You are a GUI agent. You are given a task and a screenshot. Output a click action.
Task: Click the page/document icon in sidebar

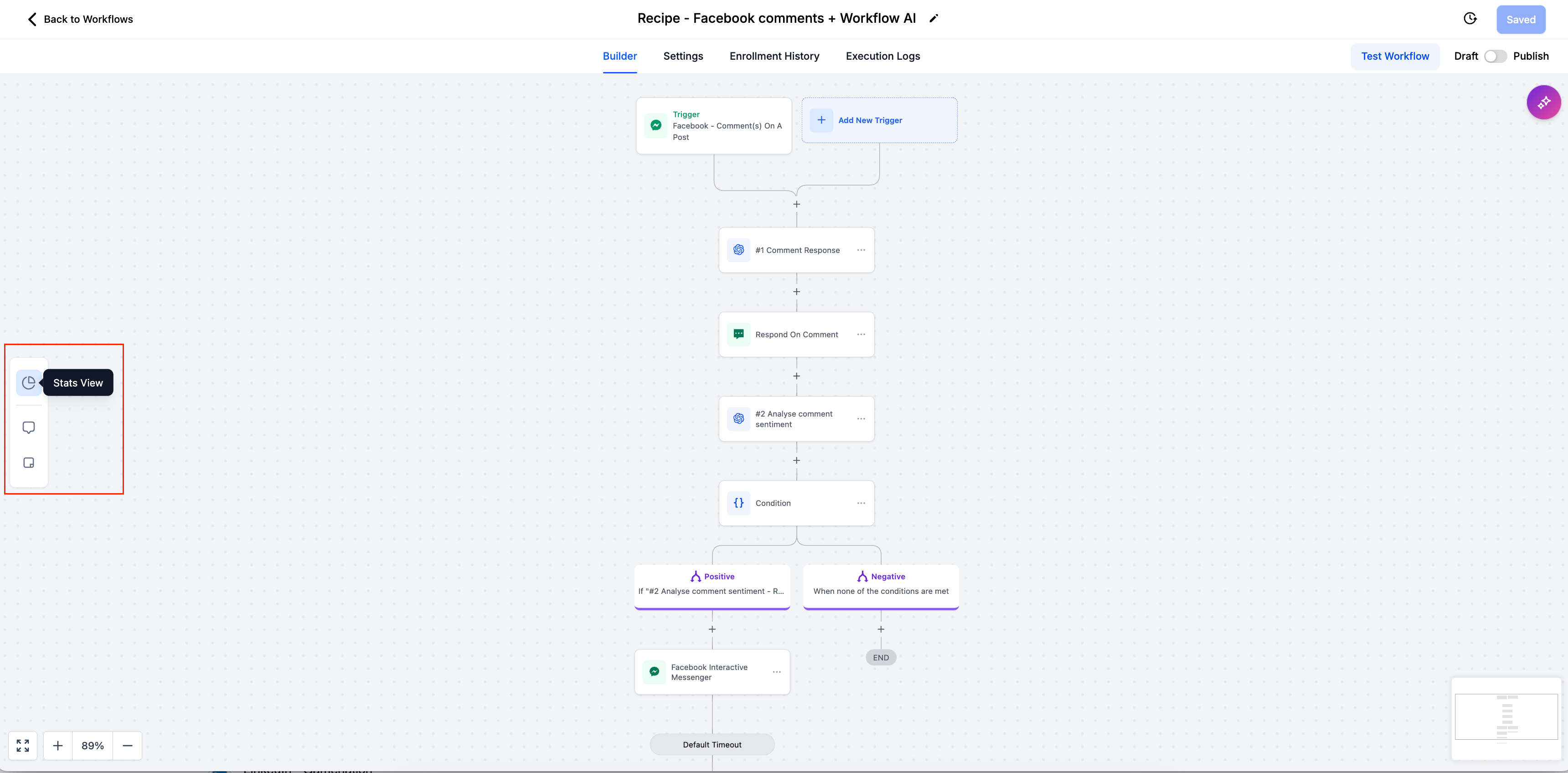coord(29,462)
